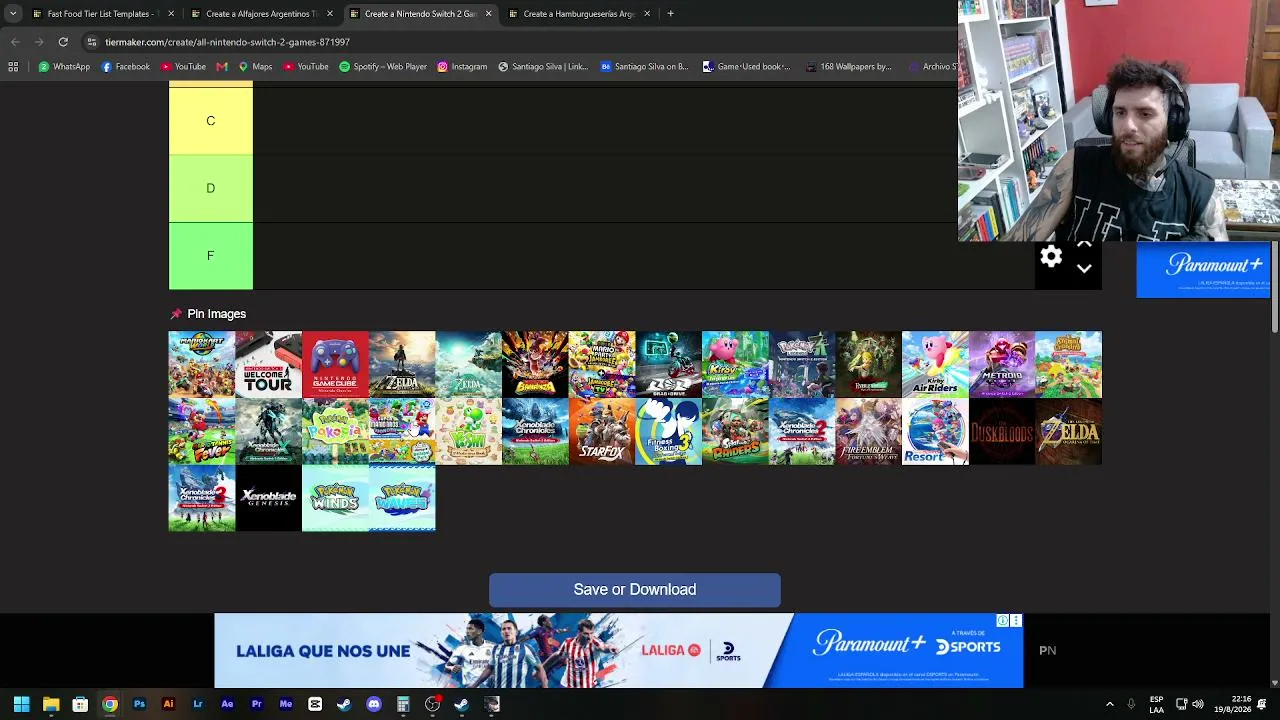Open the WhatsApp bookmark
Image resolution: width=1280 pixels, height=720 pixels.
coord(64,67)
